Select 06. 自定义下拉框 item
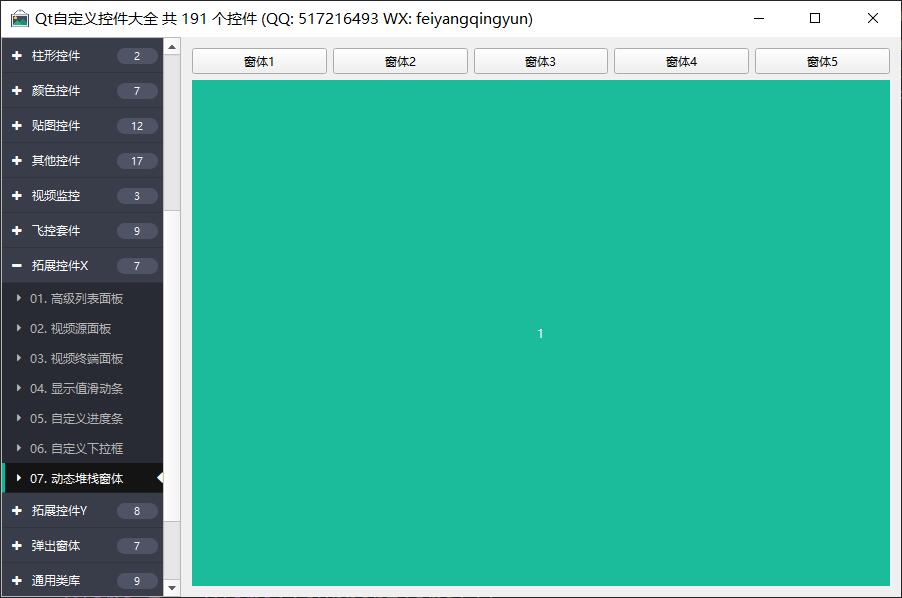 click(76, 449)
